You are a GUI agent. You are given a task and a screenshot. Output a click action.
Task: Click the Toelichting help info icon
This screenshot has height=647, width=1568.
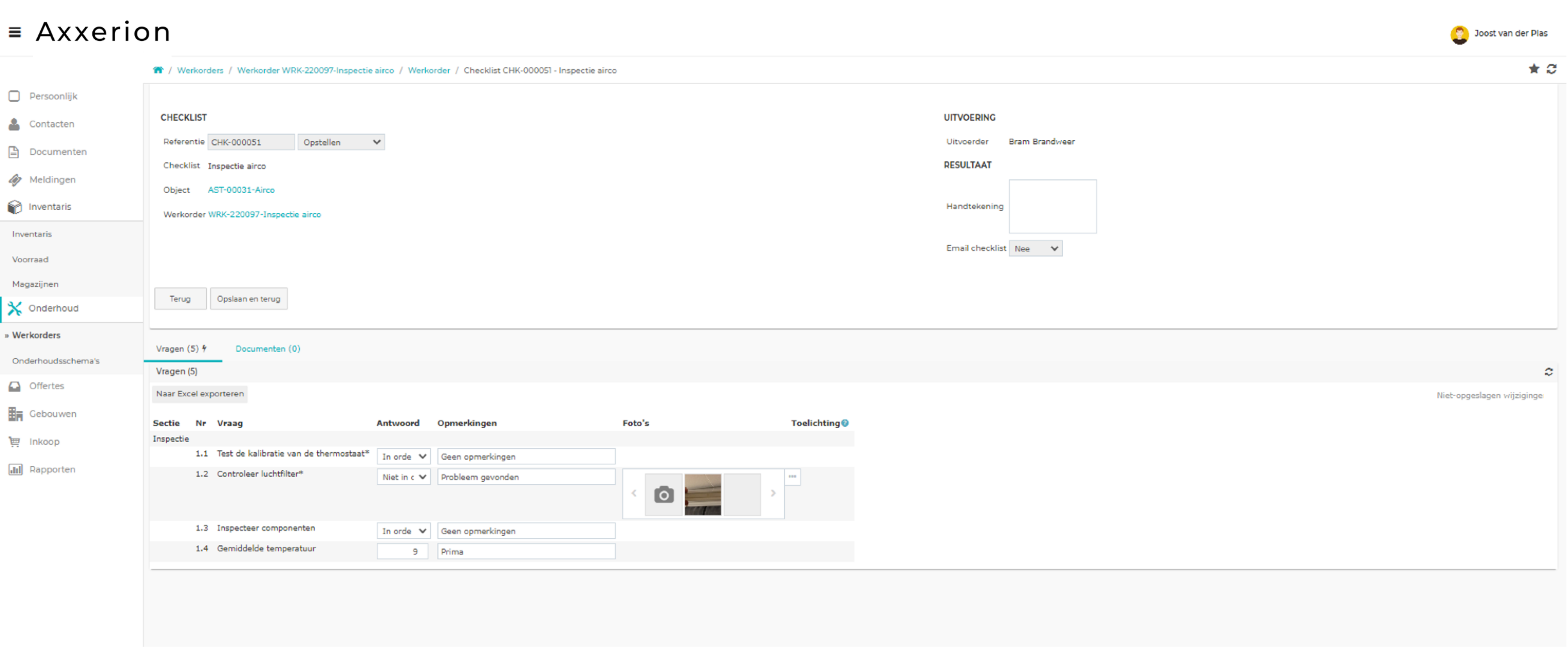point(845,423)
